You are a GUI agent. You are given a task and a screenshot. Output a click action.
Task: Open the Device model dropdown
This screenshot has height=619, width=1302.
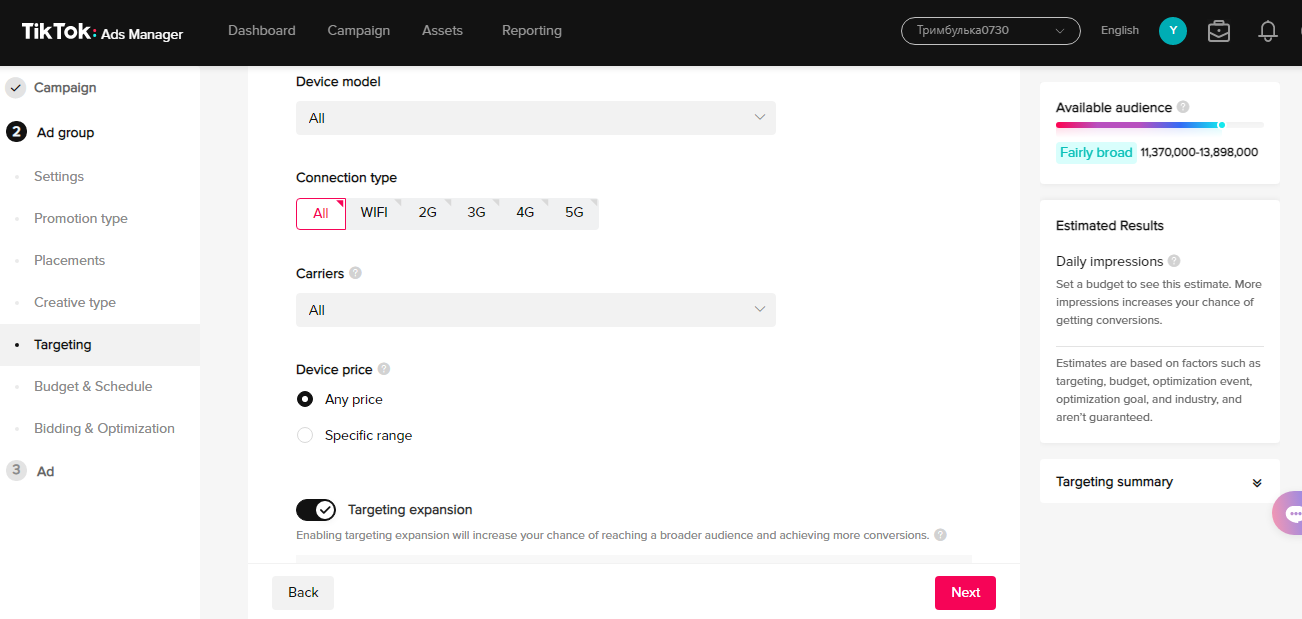[535, 118]
